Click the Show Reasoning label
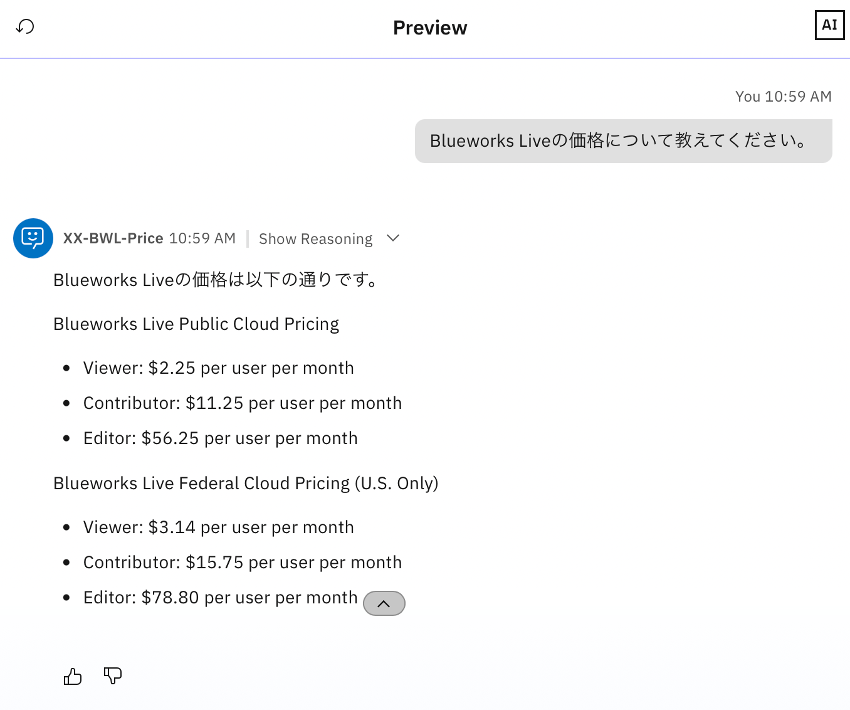Viewport: 850px width, 710px height. (x=315, y=239)
